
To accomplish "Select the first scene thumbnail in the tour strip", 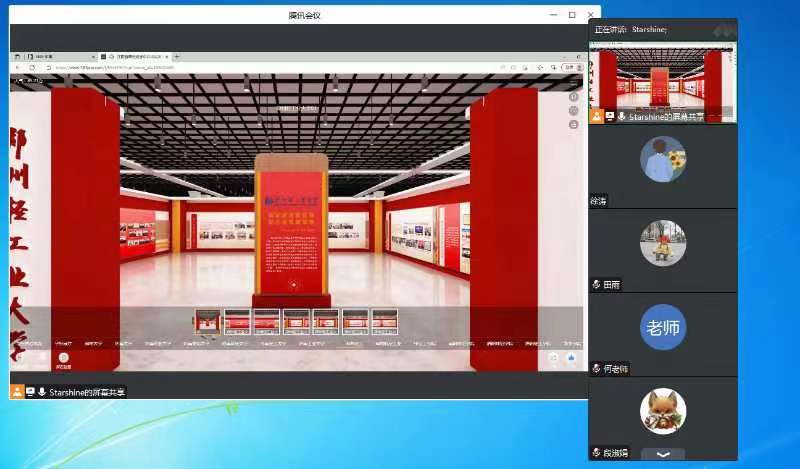I will click(x=208, y=321).
